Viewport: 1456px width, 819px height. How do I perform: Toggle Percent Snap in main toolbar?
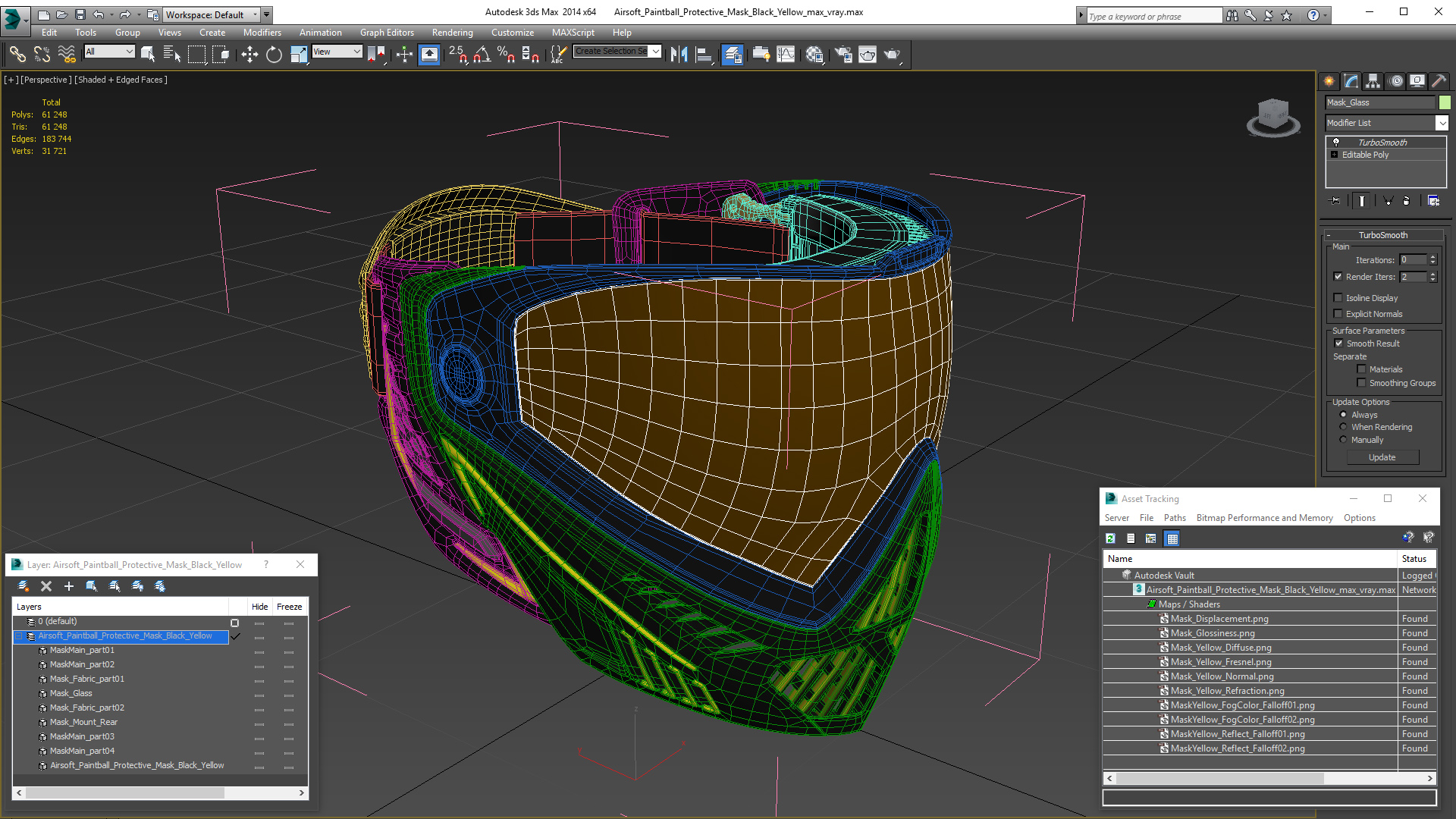click(x=506, y=54)
